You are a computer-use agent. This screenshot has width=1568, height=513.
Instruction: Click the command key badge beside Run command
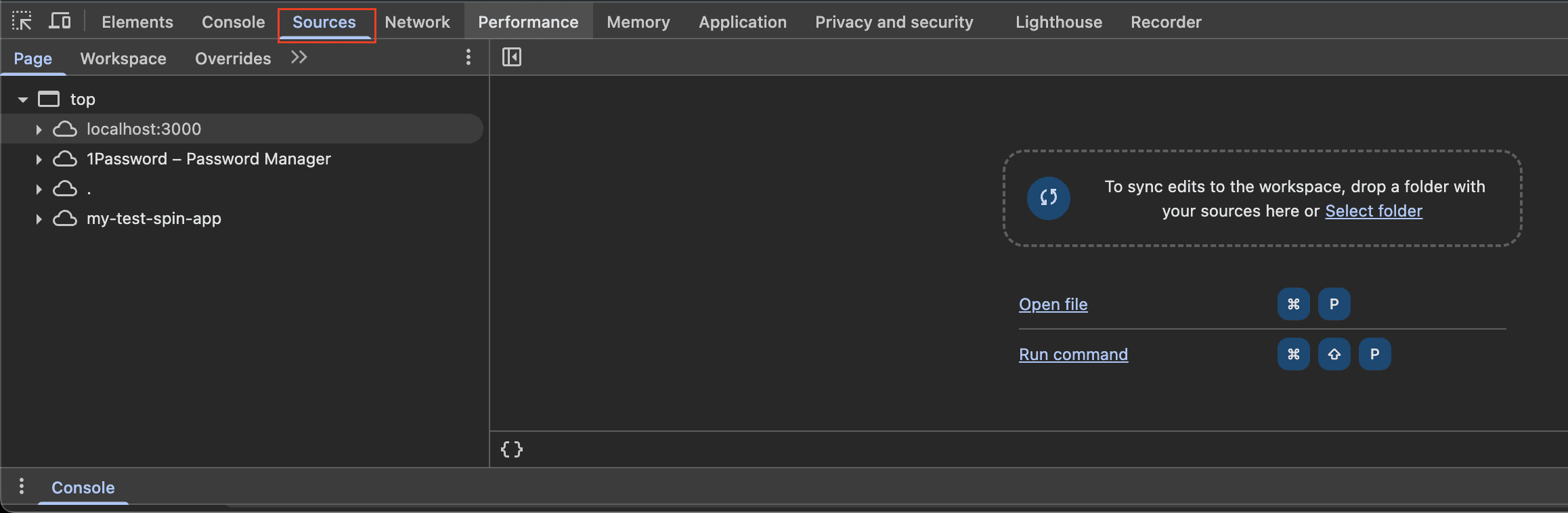[x=1293, y=354]
